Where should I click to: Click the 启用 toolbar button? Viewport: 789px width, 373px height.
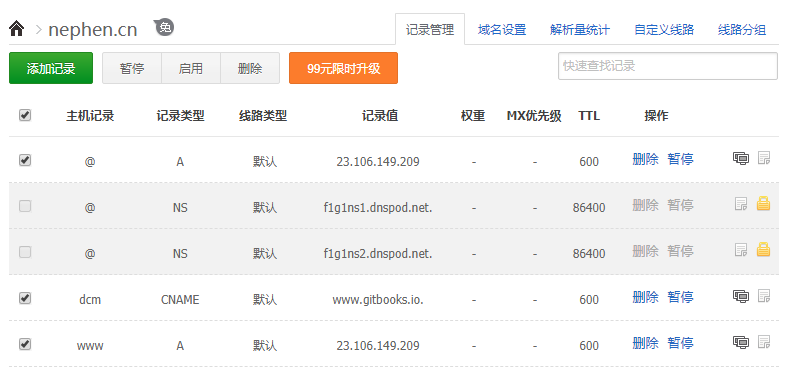point(191,68)
